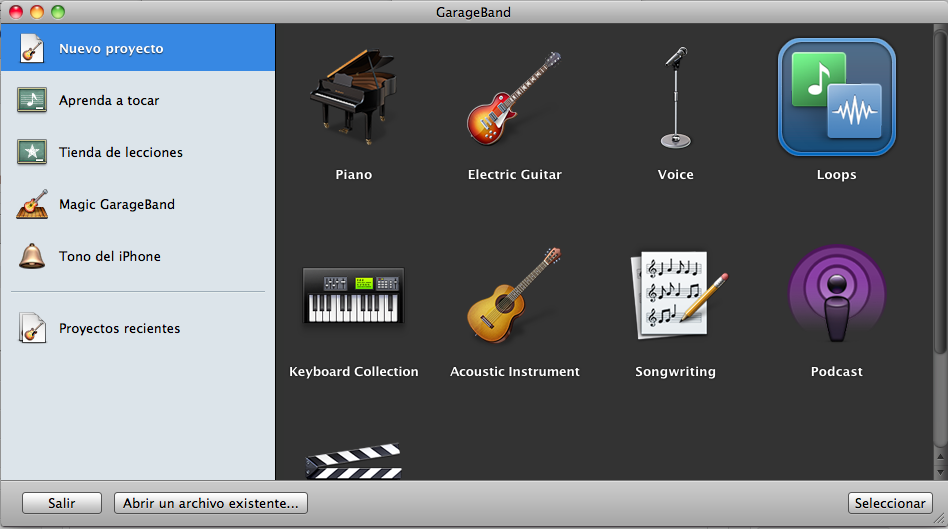Click the Tienda de lecciones star icon
The height and width of the screenshot is (529, 948).
click(x=32, y=152)
